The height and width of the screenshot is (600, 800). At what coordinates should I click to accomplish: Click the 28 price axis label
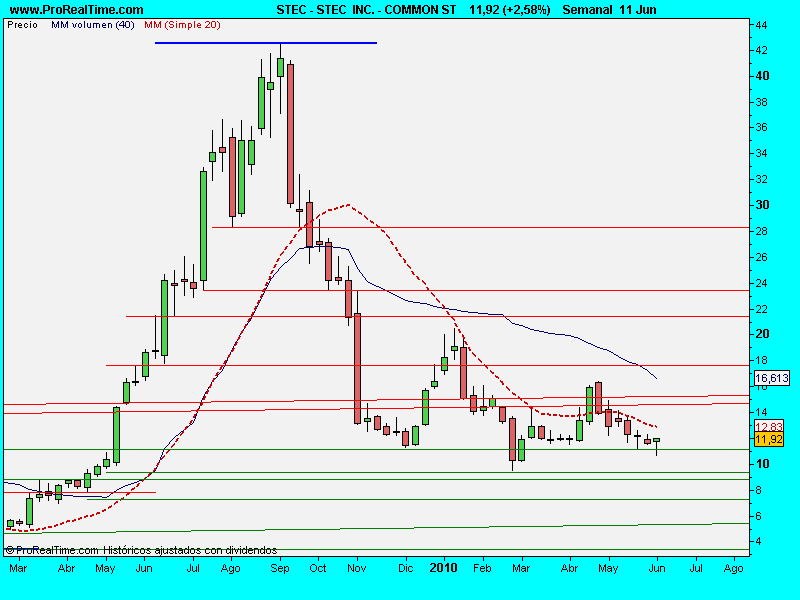tap(762, 231)
